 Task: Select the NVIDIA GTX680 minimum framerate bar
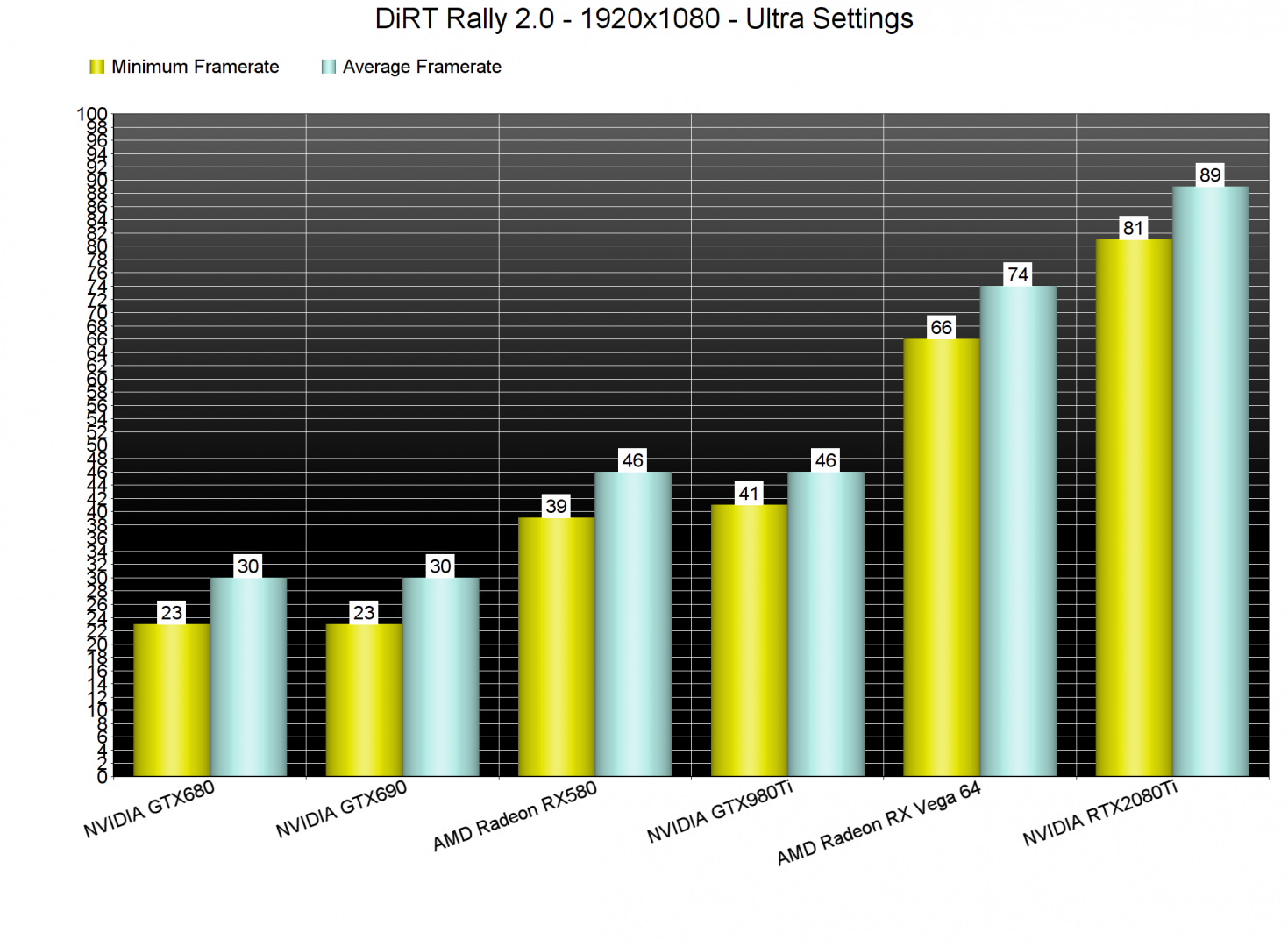172,700
